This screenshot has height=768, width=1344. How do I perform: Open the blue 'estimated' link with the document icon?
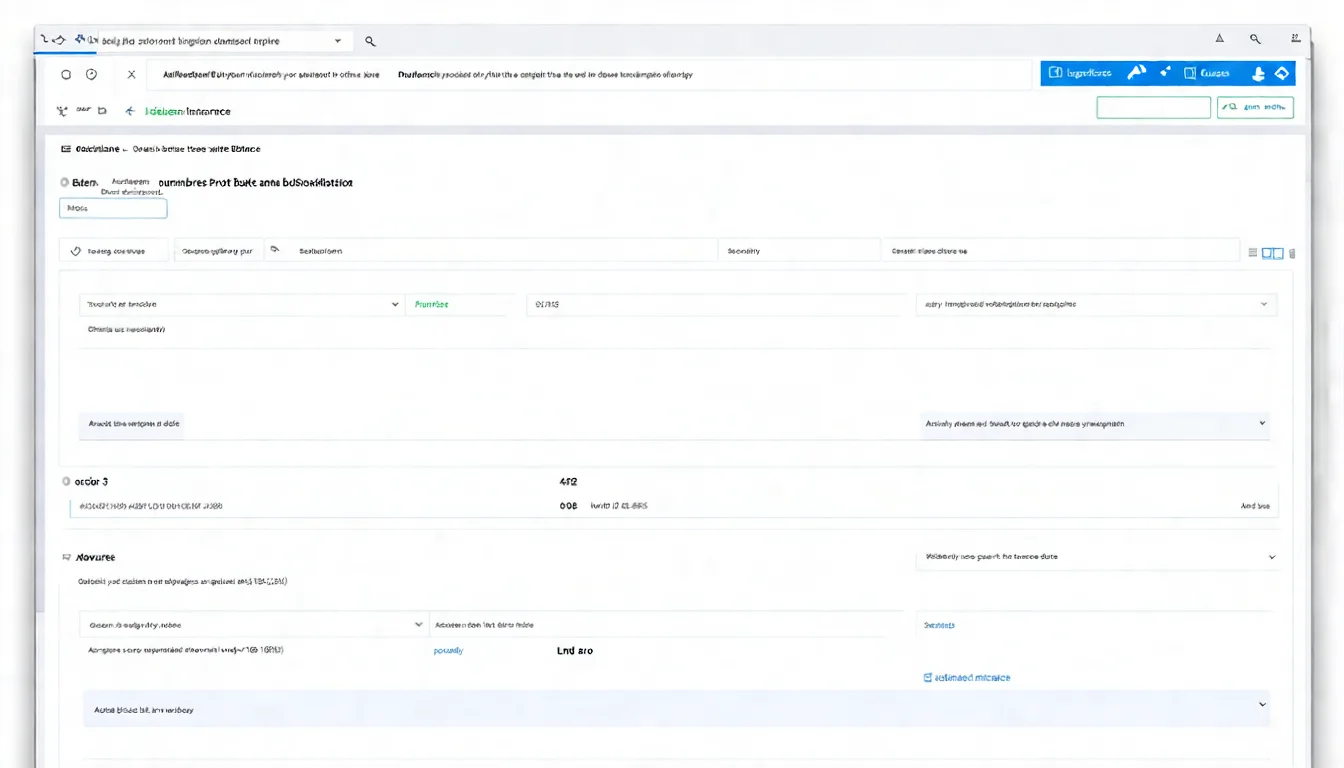(966, 678)
